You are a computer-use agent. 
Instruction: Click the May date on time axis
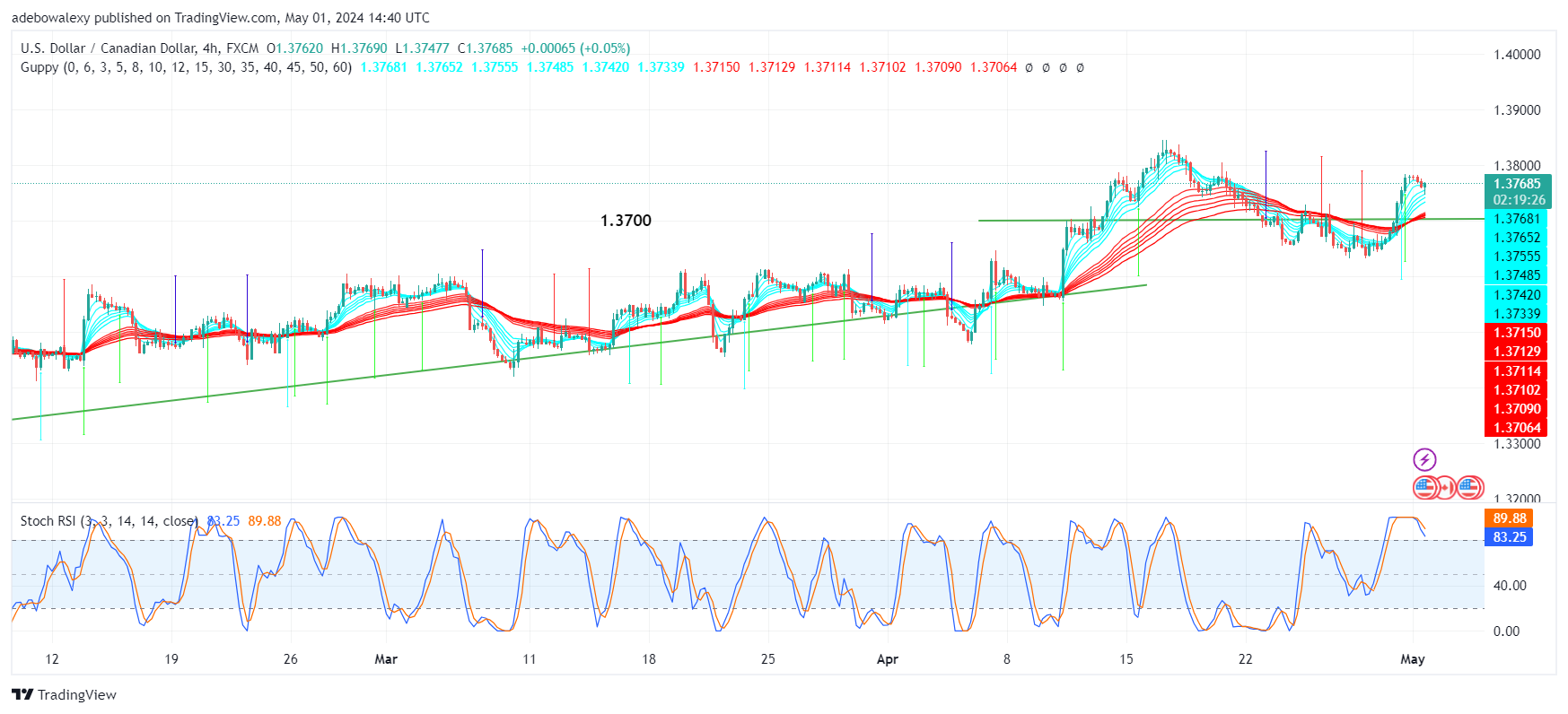pos(1413,659)
